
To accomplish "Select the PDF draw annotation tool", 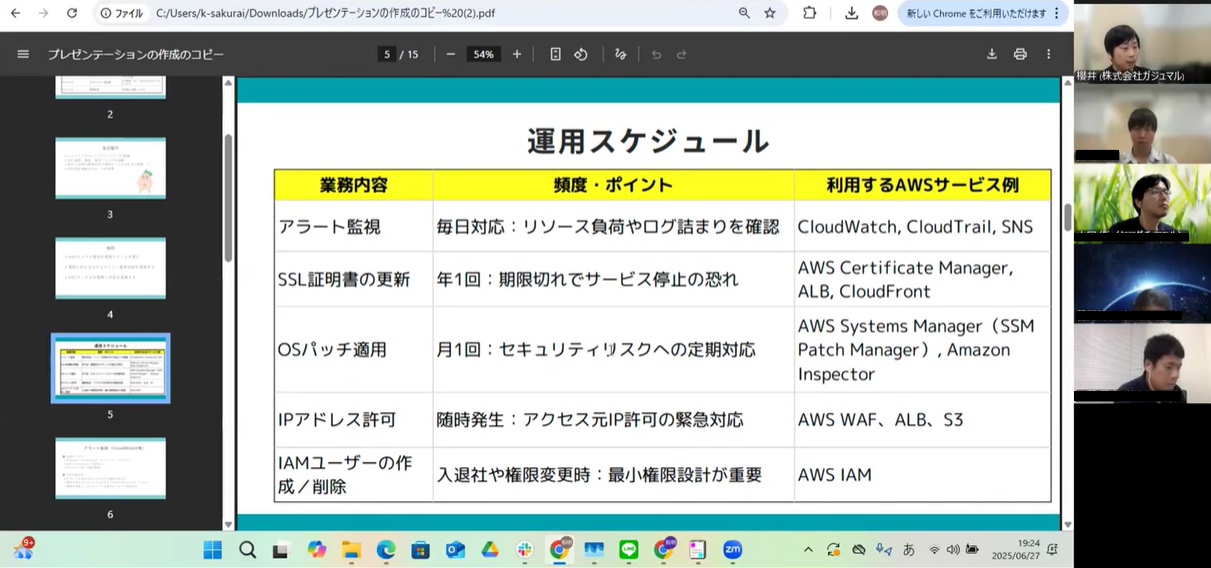I will (620, 54).
